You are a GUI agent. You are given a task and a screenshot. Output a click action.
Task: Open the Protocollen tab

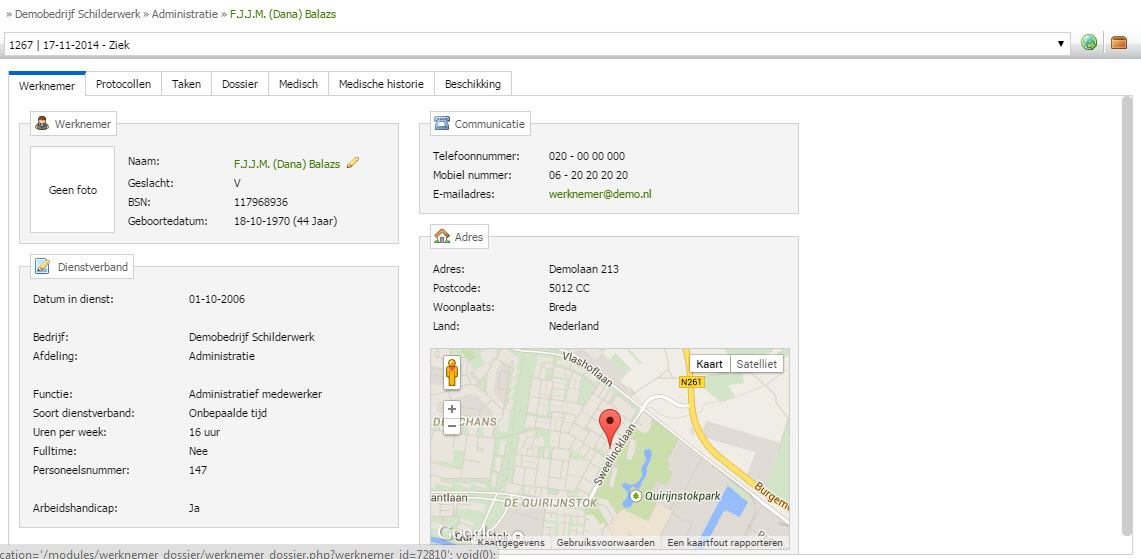tap(124, 84)
